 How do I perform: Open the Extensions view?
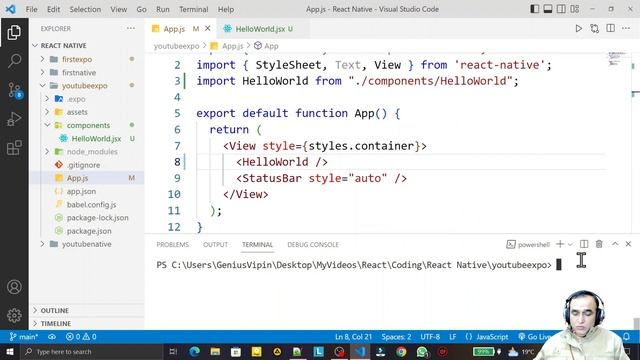point(14,148)
